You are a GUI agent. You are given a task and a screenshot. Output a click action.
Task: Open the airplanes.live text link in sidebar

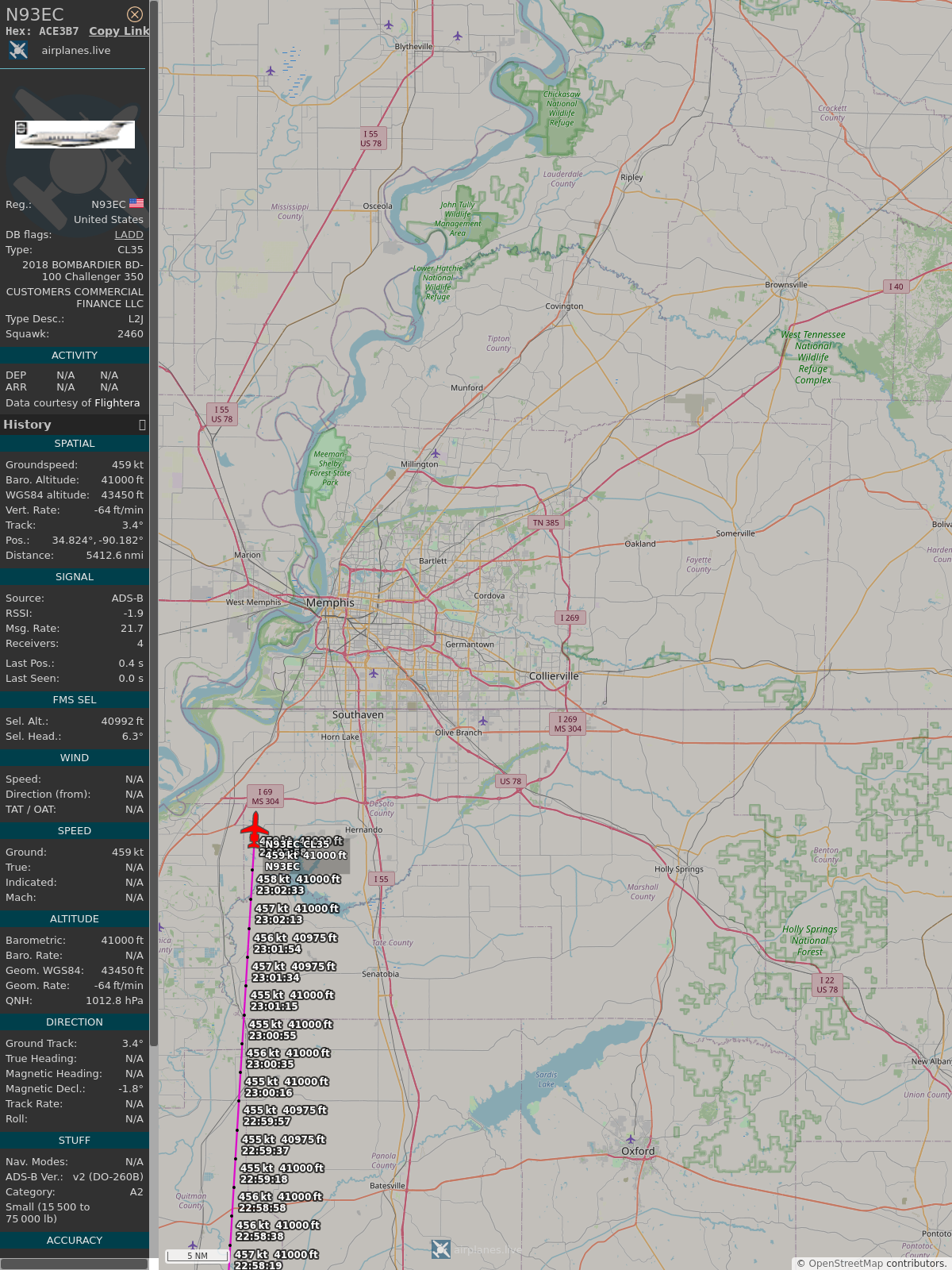(76, 50)
